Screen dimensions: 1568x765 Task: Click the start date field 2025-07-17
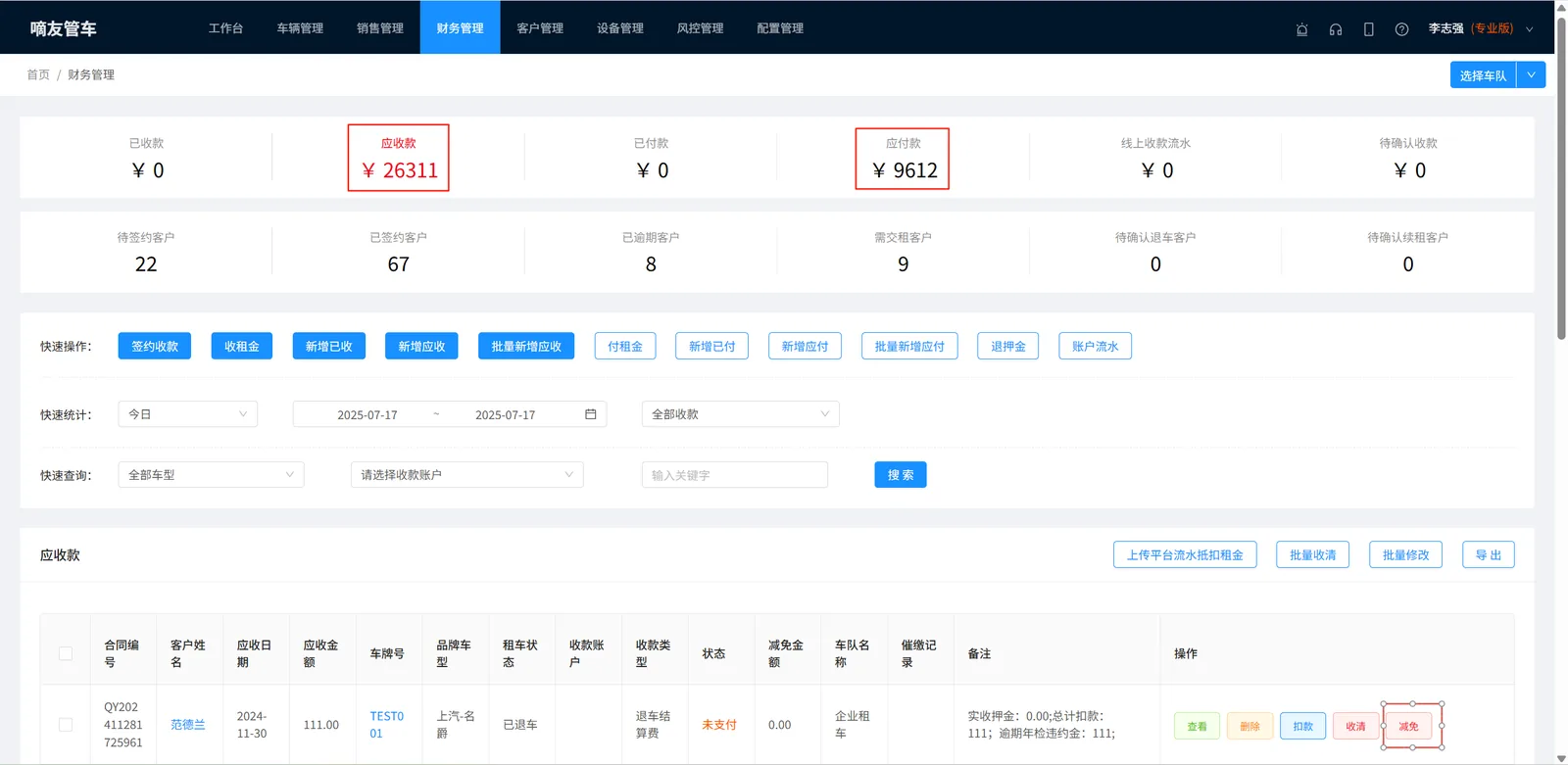click(367, 415)
